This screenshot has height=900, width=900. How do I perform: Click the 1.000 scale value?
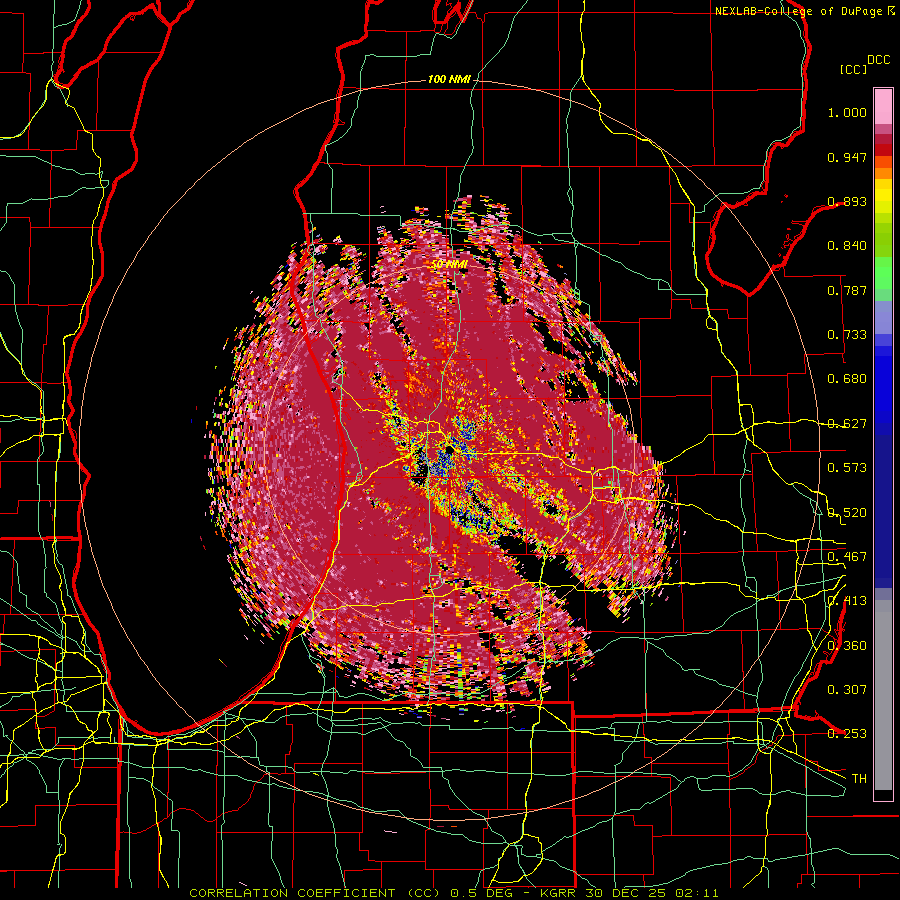[x=847, y=112]
